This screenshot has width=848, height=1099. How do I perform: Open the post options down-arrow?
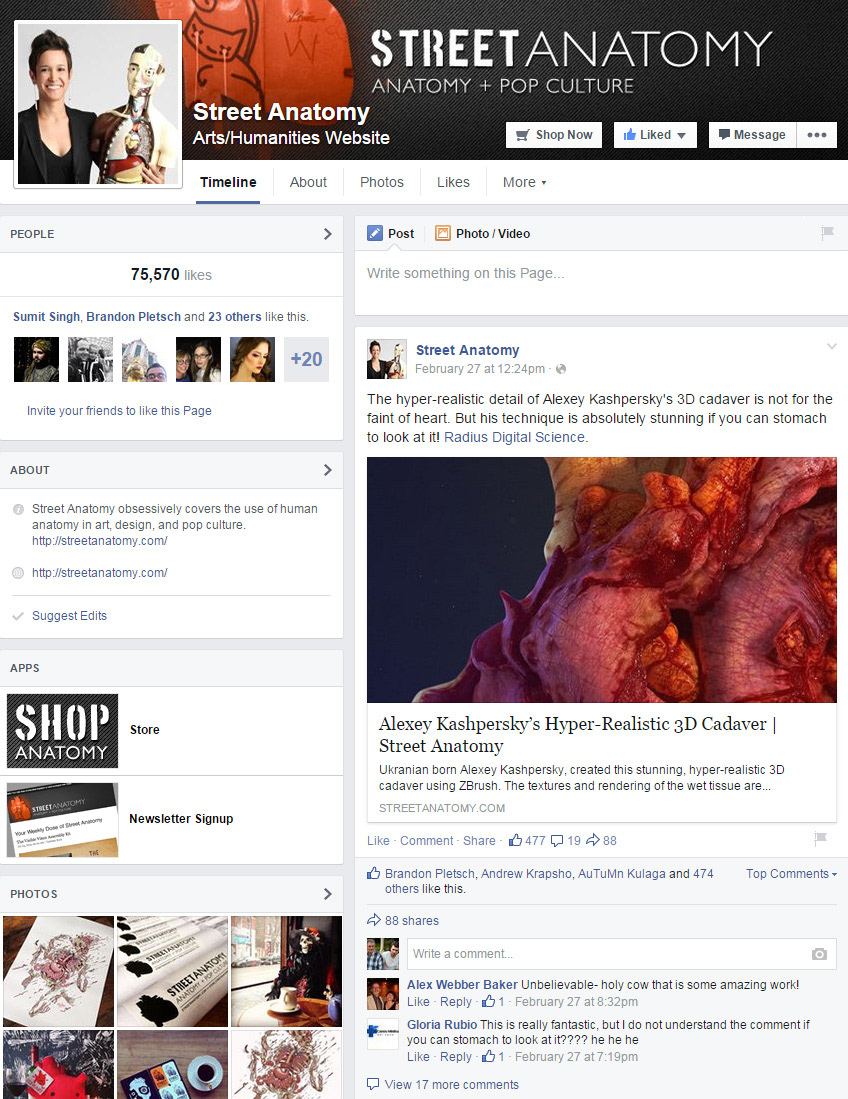(x=831, y=346)
